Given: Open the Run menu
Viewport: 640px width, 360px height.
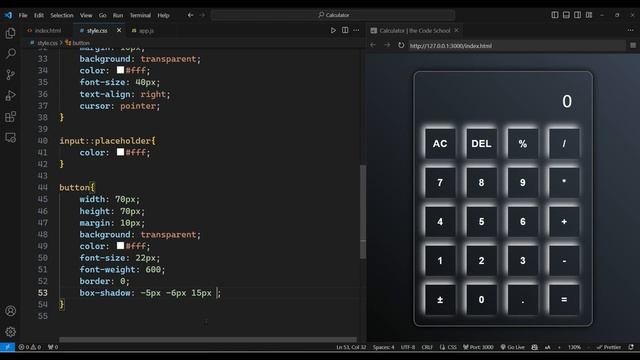Looking at the screenshot, I should click(x=118, y=15).
